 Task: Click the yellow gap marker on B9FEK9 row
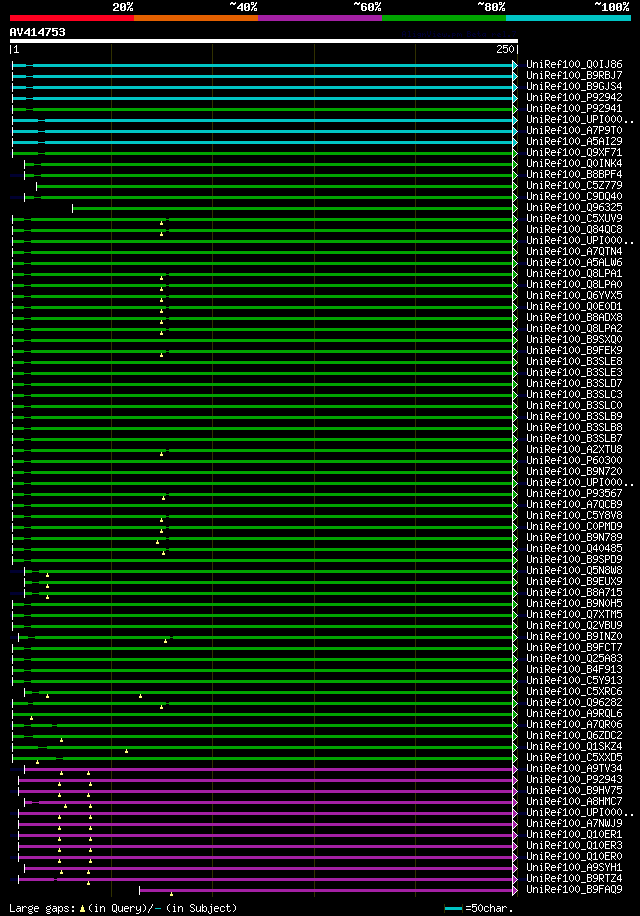click(x=162, y=355)
